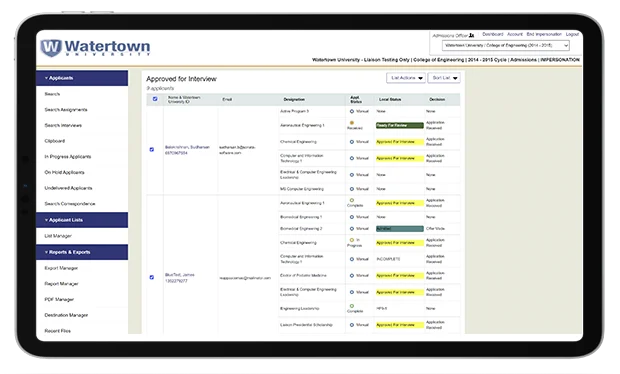Image resolution: width=620 pixels, height=374 pixels.
Task: Open On Hold Applicants in the sidebar
Action: (64, 172)
